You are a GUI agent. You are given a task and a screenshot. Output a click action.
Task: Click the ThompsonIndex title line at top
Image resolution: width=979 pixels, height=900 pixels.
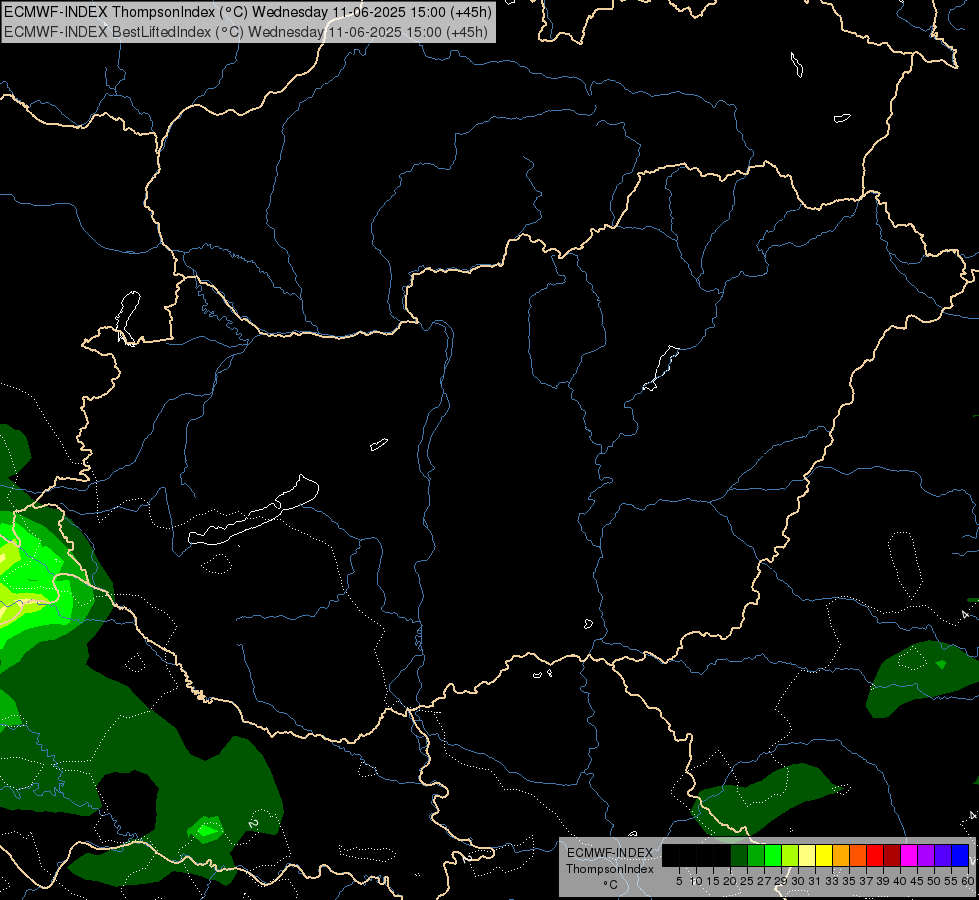point(248,11)
